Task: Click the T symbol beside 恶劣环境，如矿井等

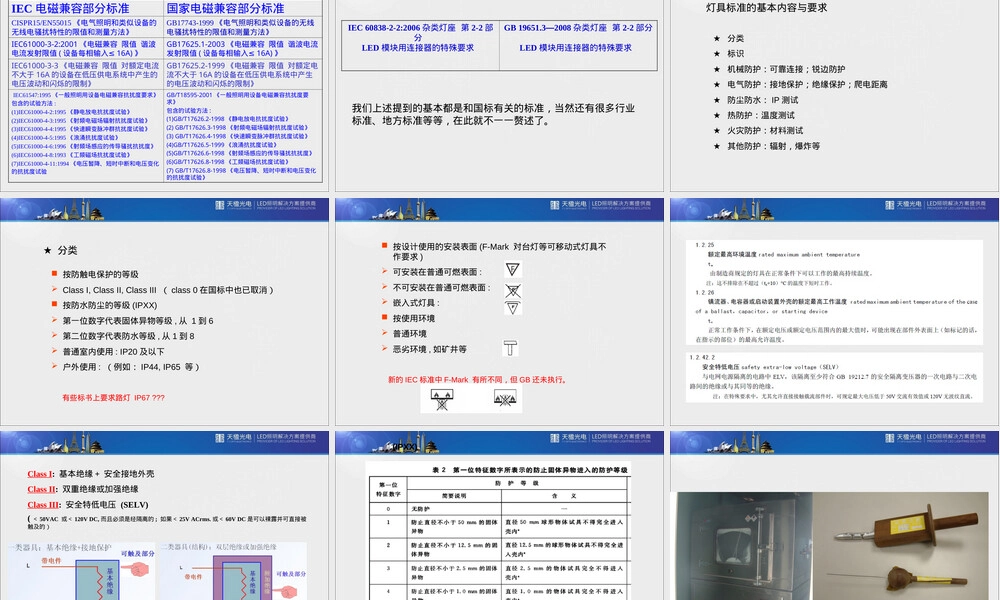Action: pos(510,348)
